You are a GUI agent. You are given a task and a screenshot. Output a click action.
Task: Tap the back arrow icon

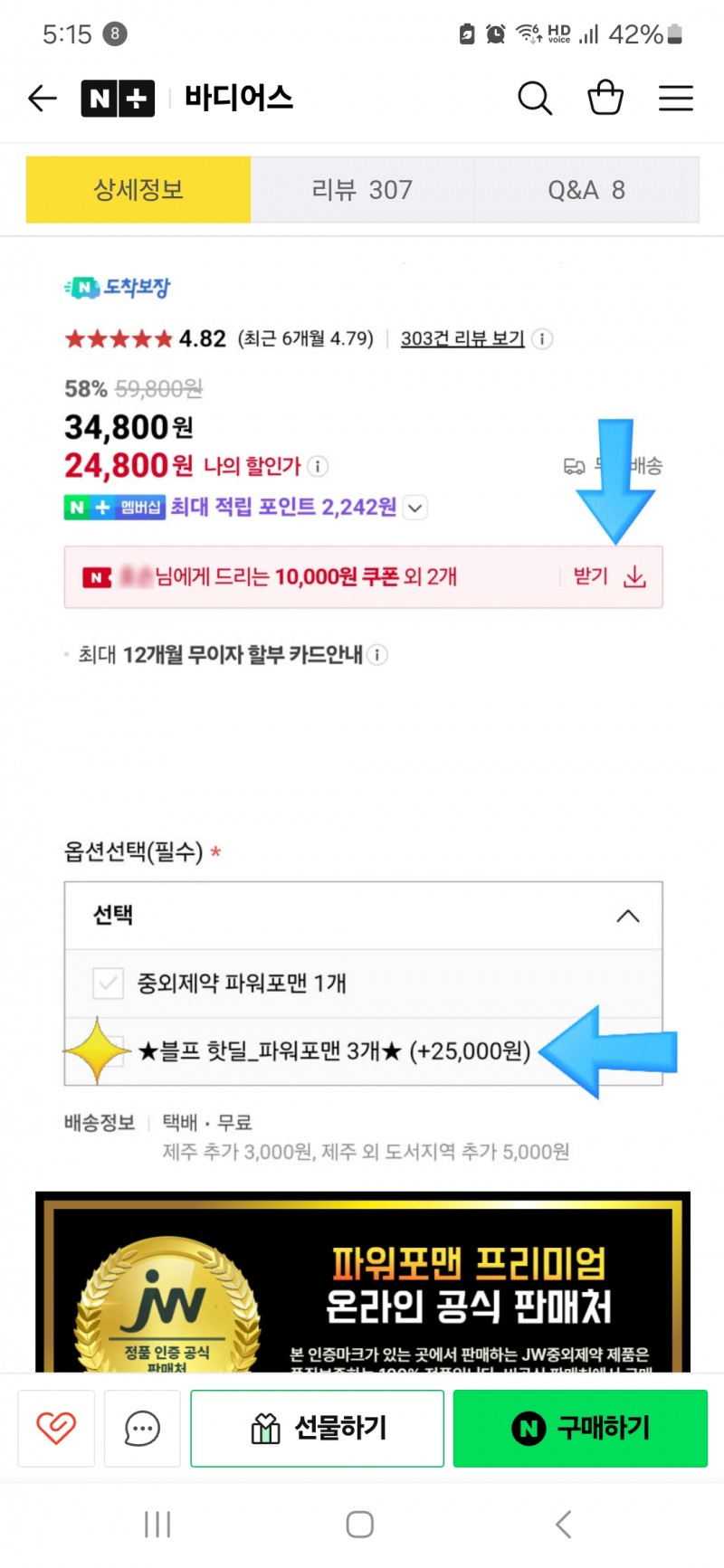43,98
